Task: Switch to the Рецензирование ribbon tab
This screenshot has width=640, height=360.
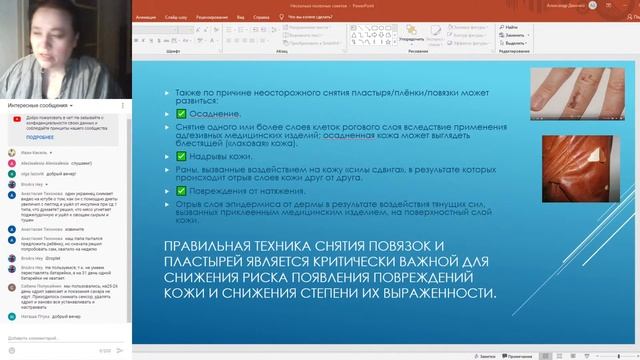Action: 212,17
